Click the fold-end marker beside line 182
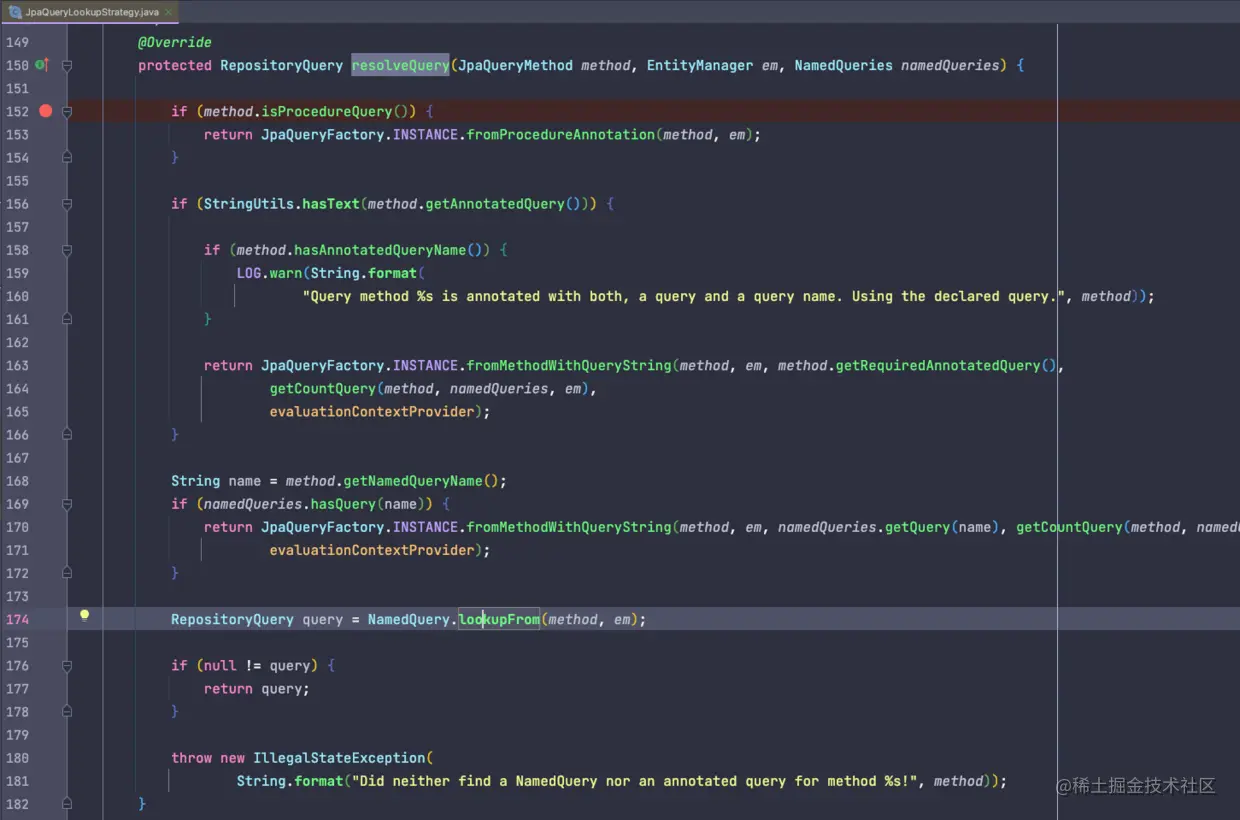This screenshot has height=820, width=1240. [66, 803]
